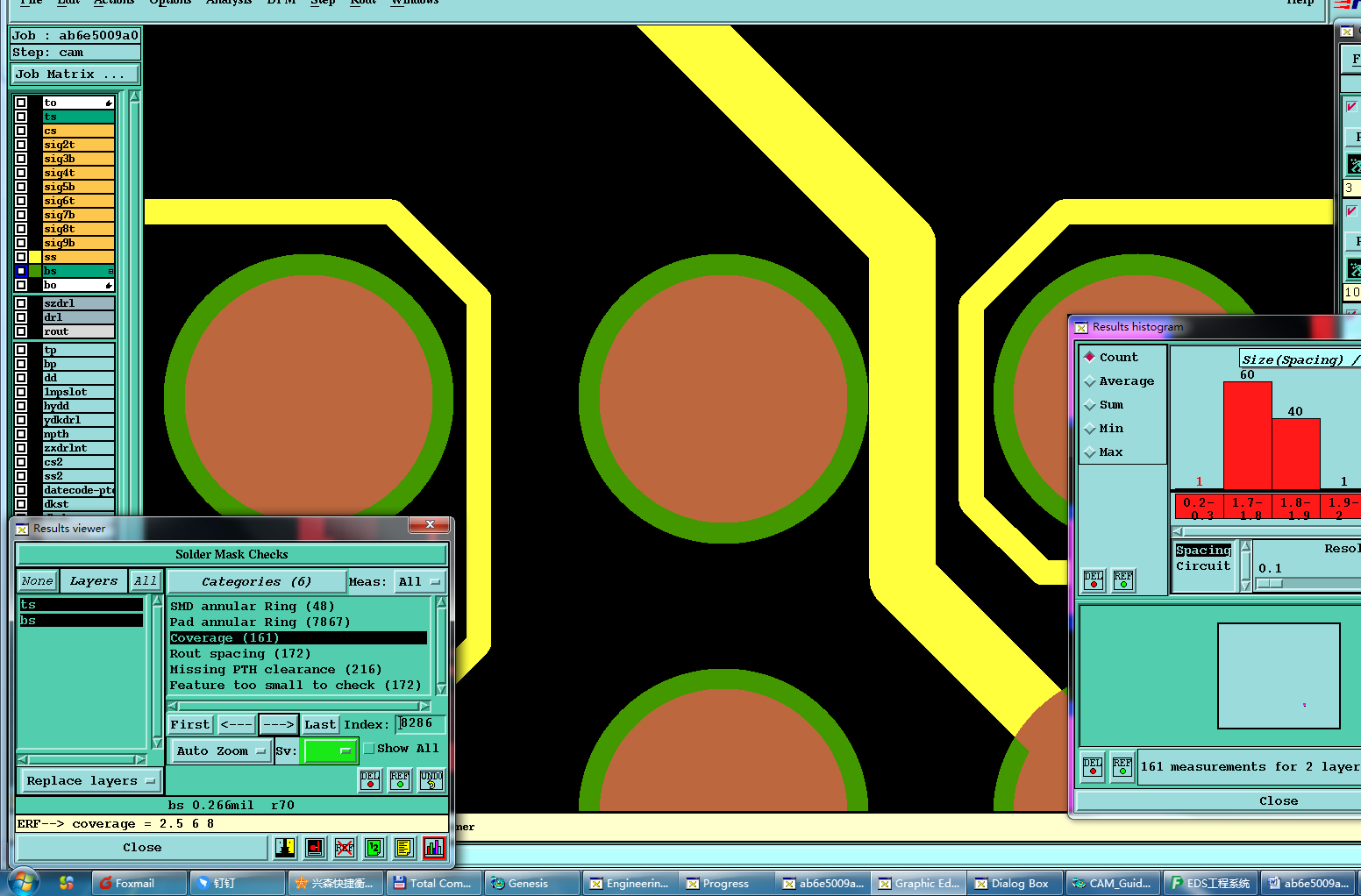Viewport: 1361px width, 896px height.
Task: Switch to the Genesis taskbar window
Action: (x=531, y=883)
